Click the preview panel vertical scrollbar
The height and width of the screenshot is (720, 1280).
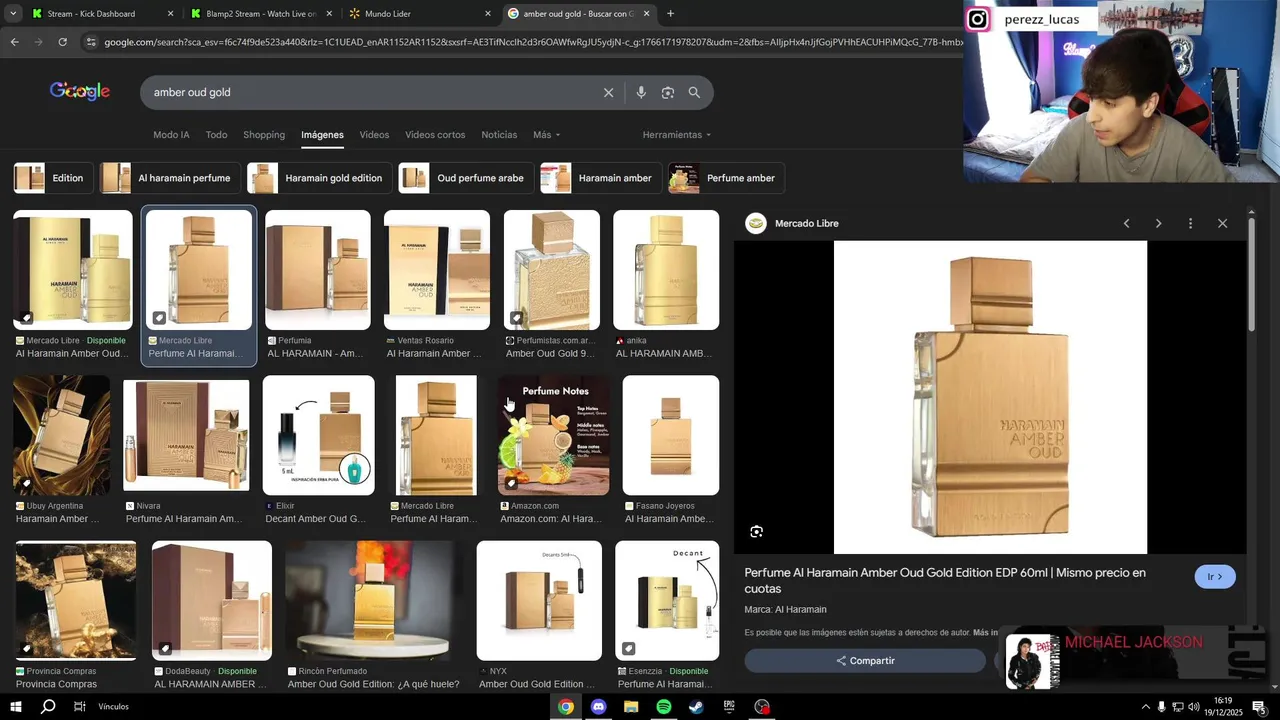click(1251, 275)
